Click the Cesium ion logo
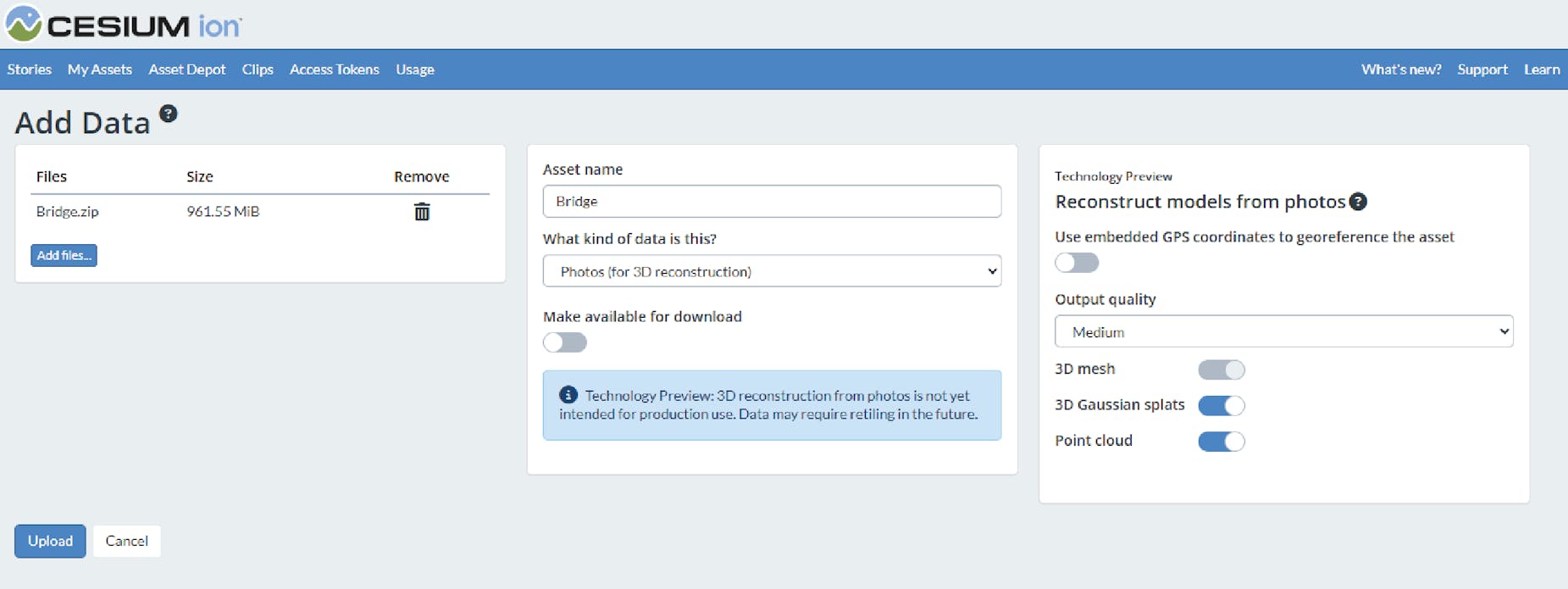Viewport: 1568px width, 589px height. click(124, 25)
